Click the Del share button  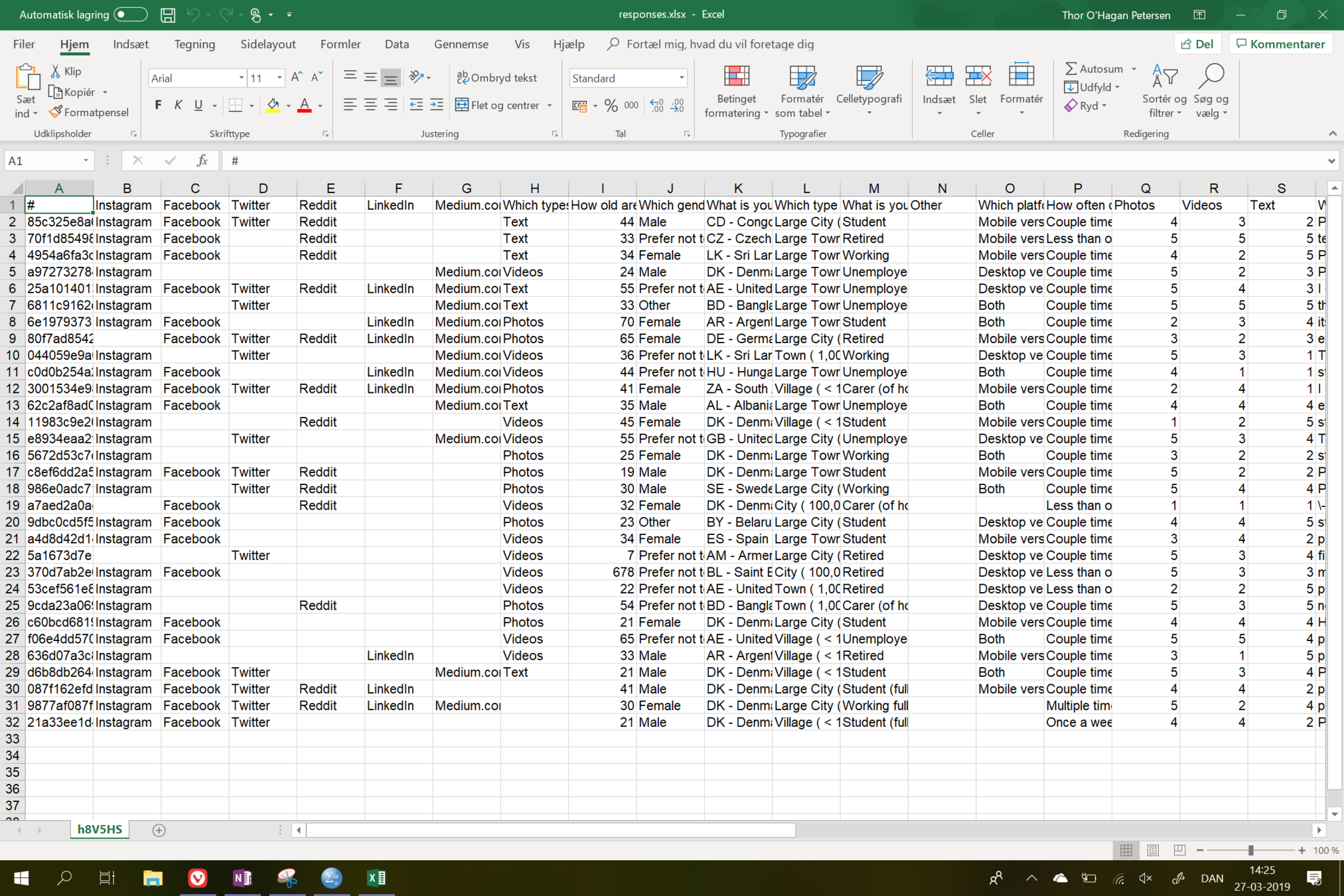pyautogui.click(x=1197, y=44)
